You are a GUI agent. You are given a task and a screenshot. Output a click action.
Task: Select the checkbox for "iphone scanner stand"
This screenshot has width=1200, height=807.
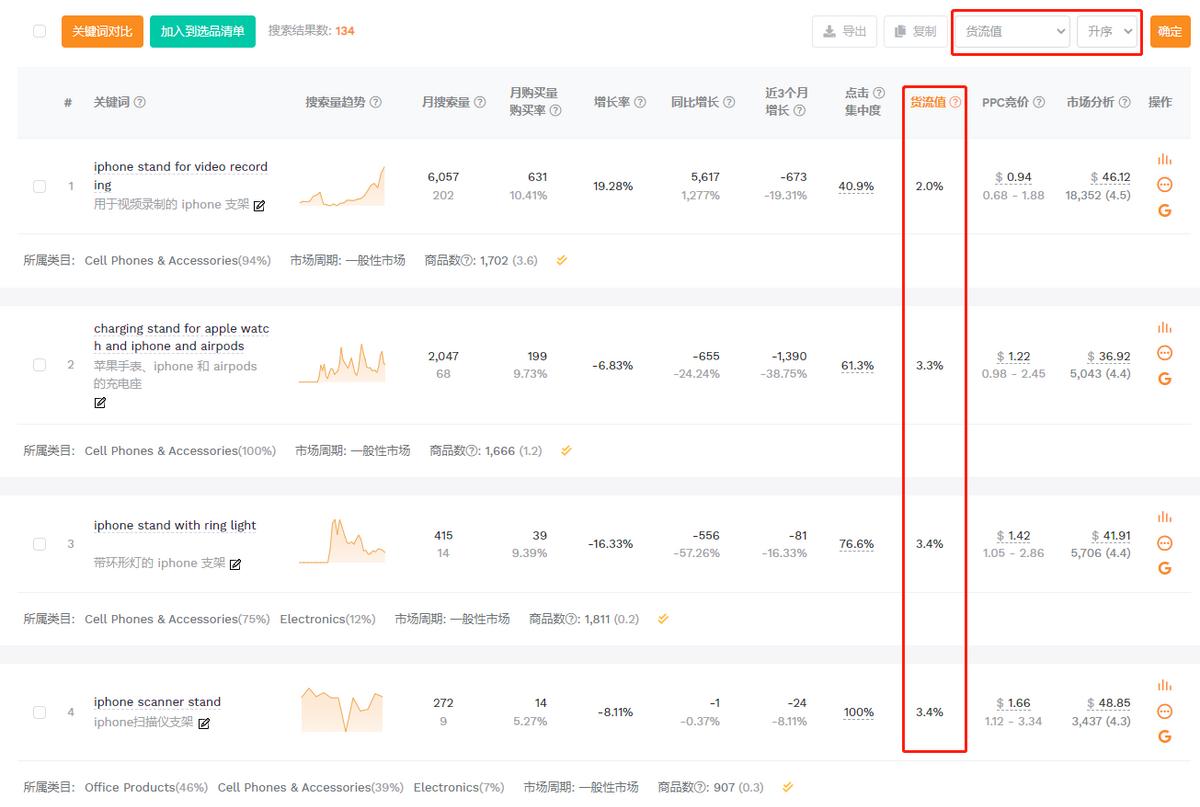pyautogui.click(x=39, y=712)
